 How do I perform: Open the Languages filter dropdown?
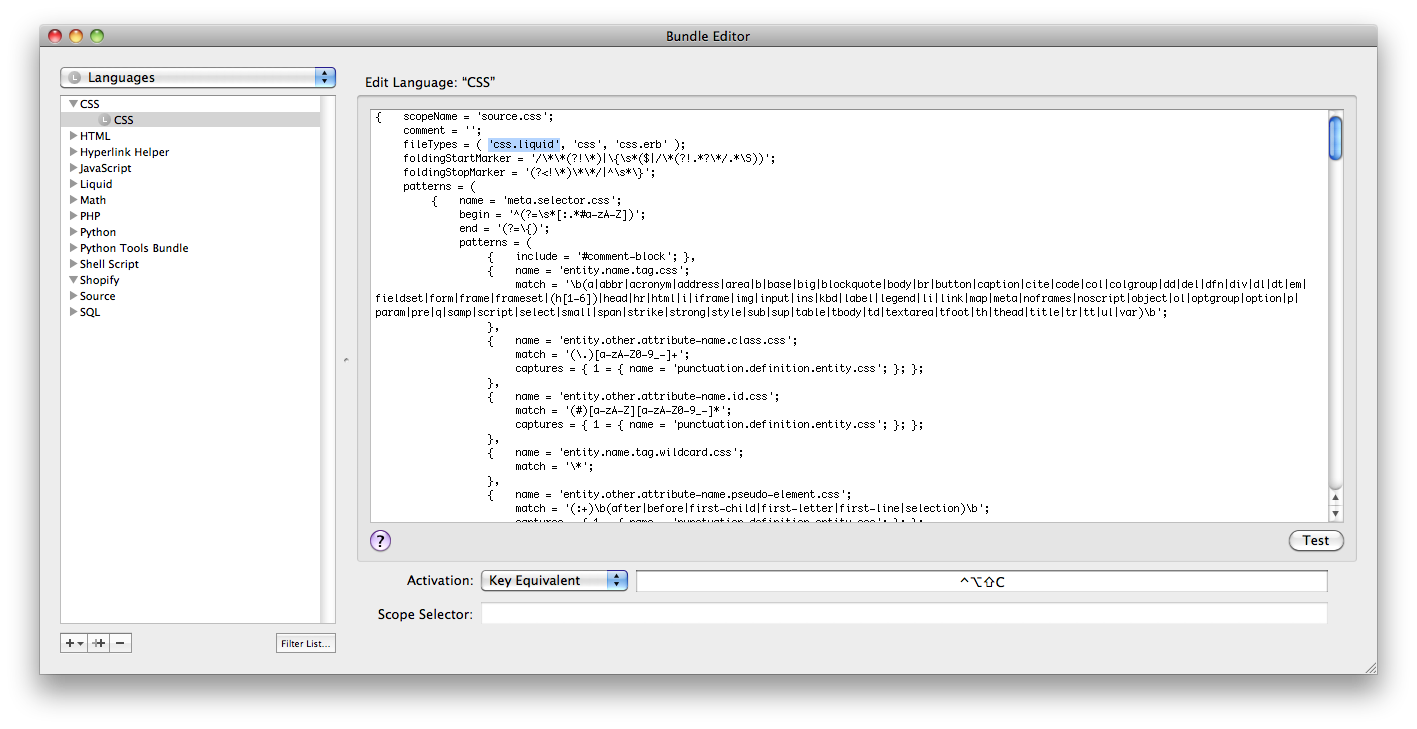[x=197, y=78]
